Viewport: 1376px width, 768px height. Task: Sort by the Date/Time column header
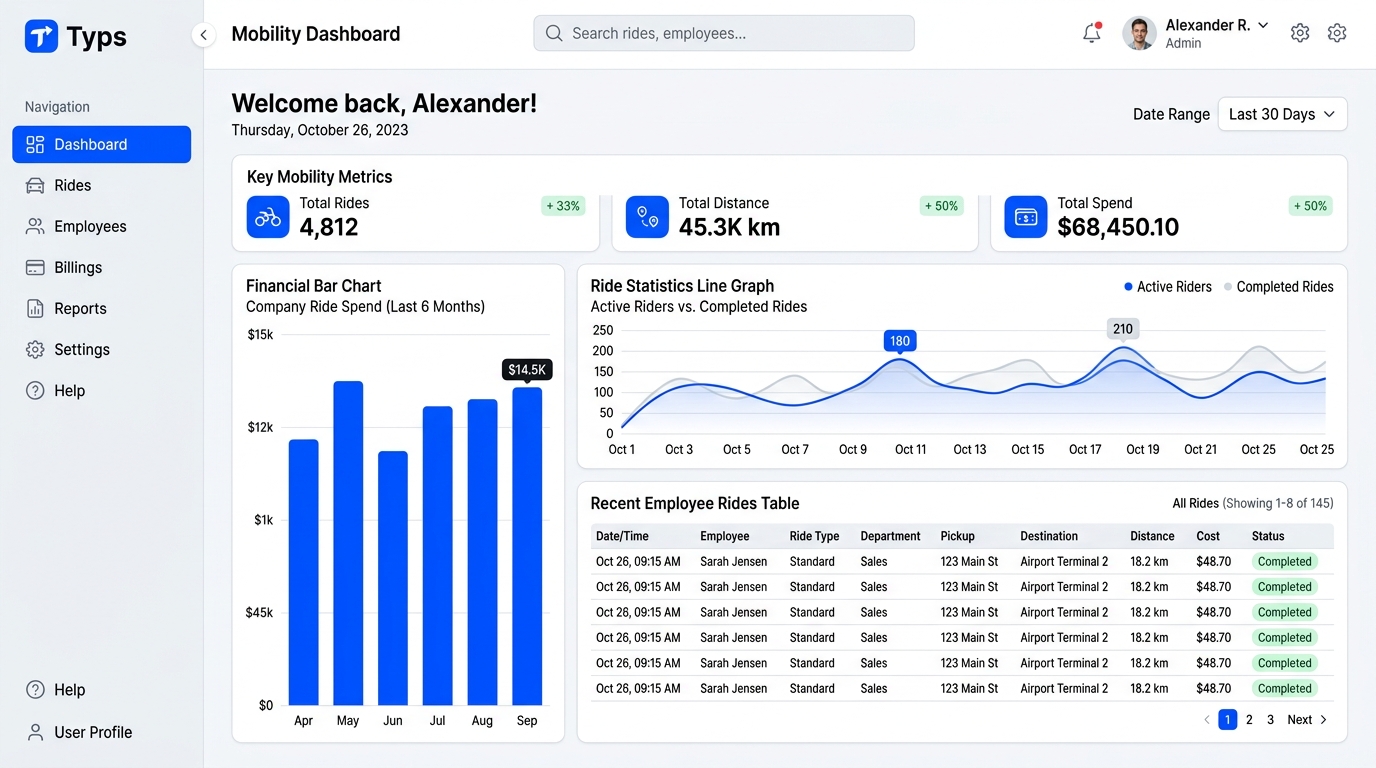coord(622,536)
